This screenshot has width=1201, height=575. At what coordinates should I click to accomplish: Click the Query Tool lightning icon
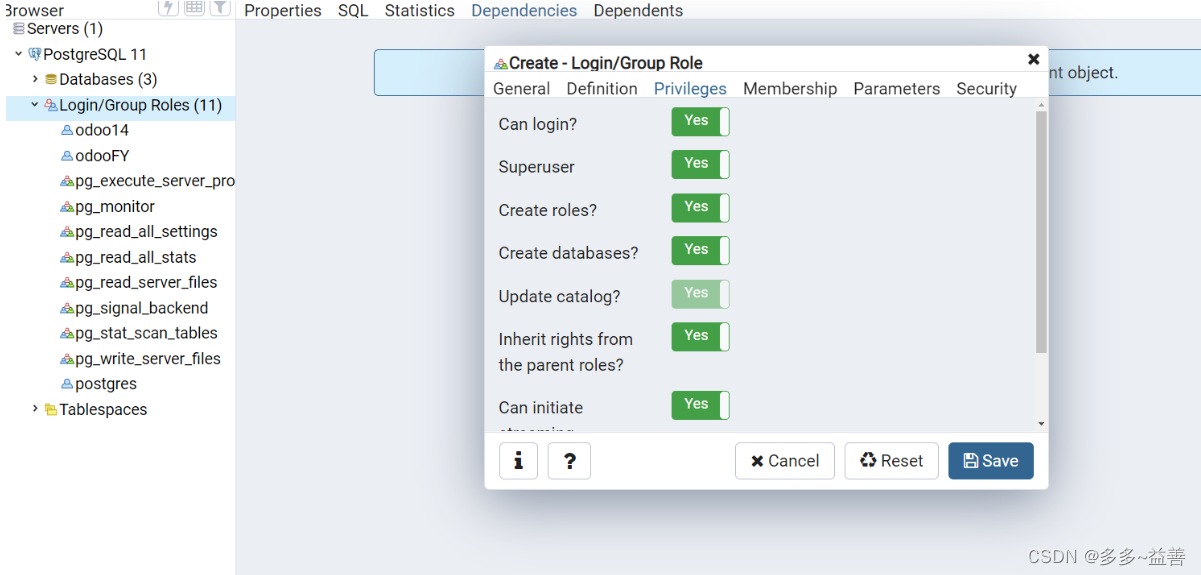coord(168,8)
